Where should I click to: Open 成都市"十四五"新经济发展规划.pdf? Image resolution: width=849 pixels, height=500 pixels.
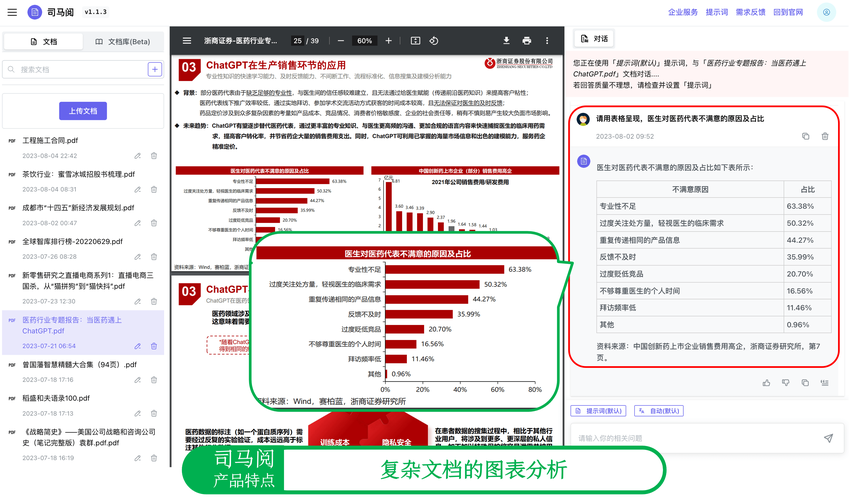pos(78,207)
